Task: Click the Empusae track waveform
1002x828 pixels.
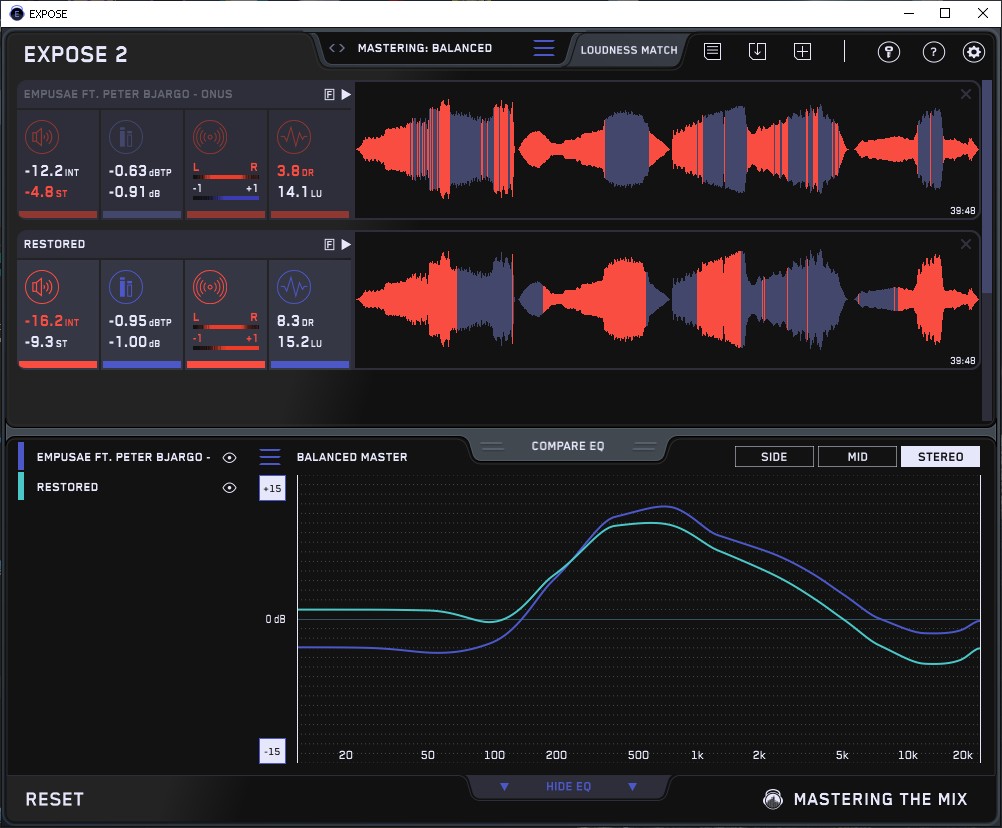Action: coord(667,150)
